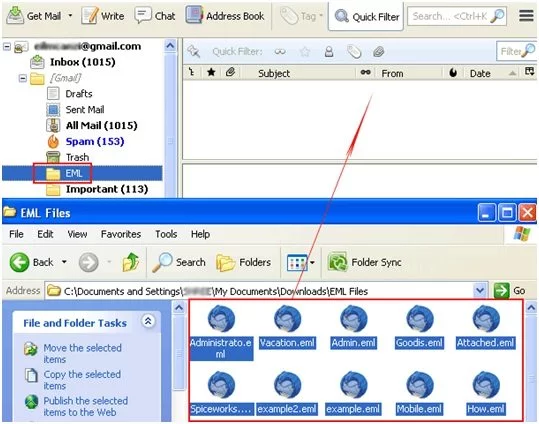Screen dimensions: 539x424
Task: Open Edit menu in EML Files window
Action: (x=45, y=234)
